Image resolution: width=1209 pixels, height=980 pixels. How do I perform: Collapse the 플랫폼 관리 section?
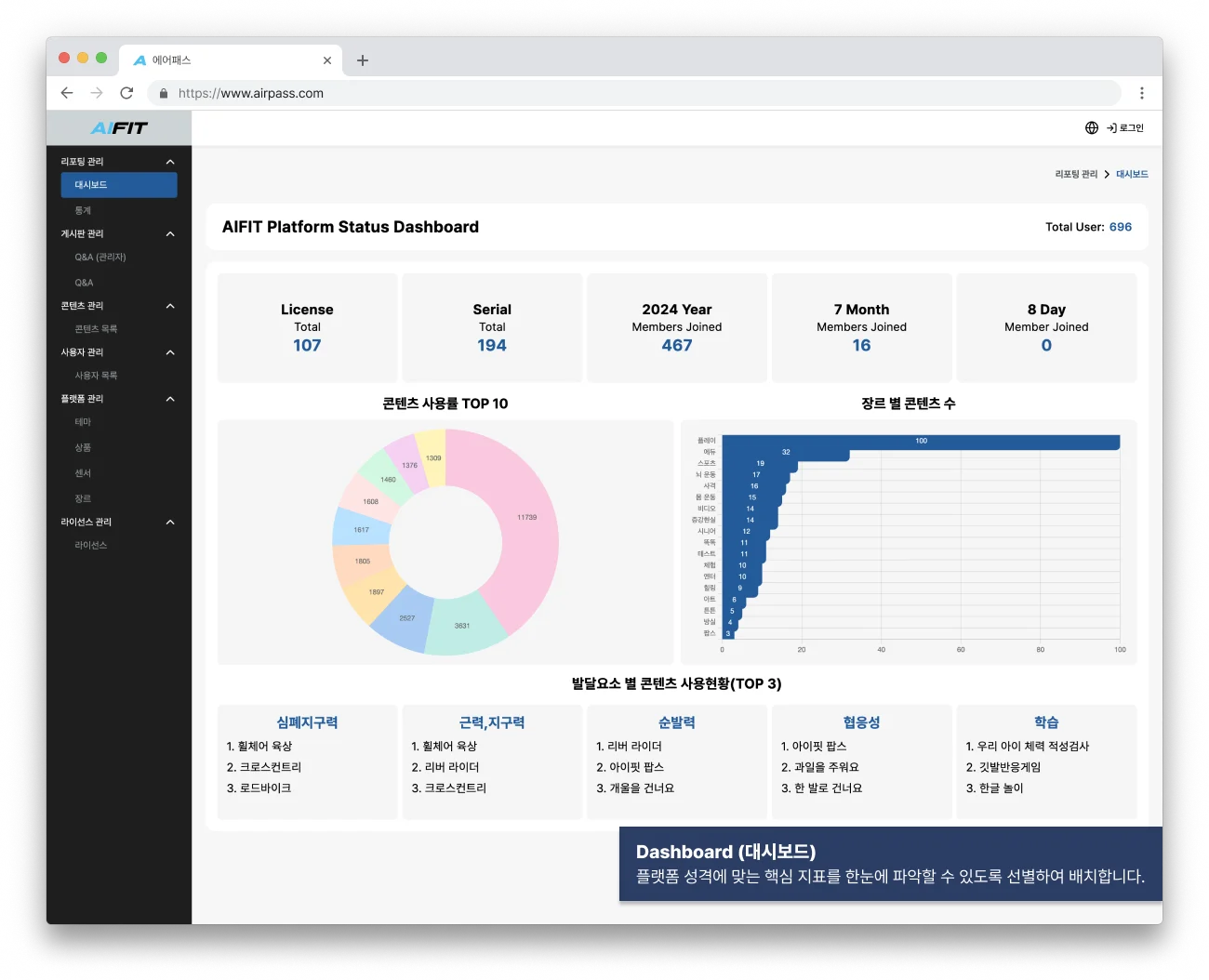point(170,399)
